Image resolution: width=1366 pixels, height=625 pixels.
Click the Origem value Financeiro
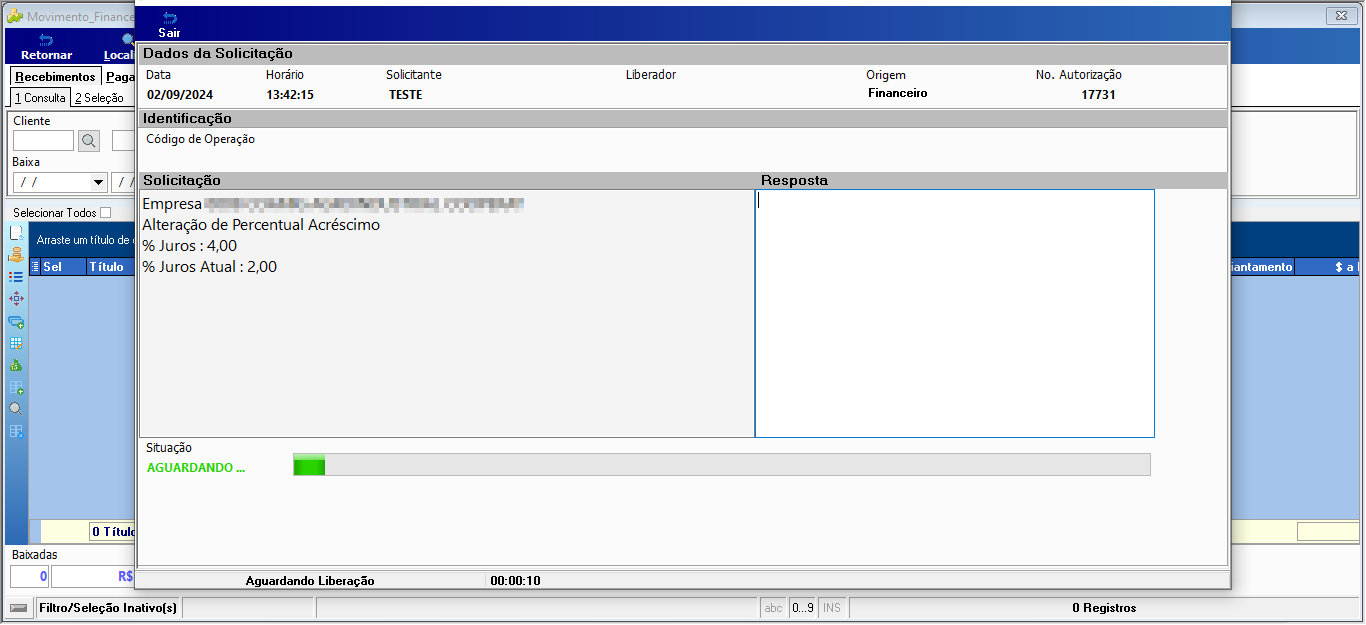[x=898, y=93]
